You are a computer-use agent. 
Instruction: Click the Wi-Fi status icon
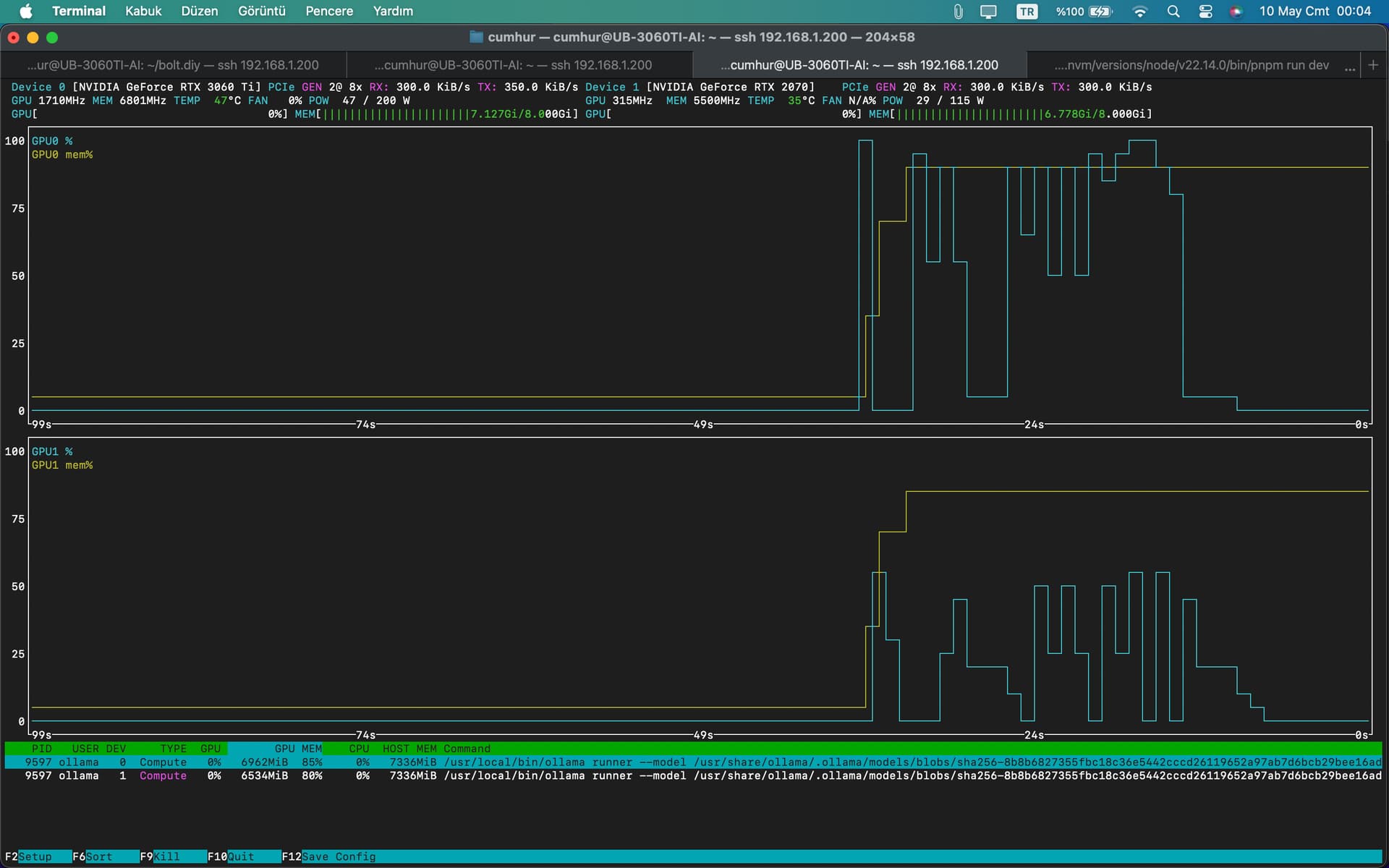pos(1139,11)
